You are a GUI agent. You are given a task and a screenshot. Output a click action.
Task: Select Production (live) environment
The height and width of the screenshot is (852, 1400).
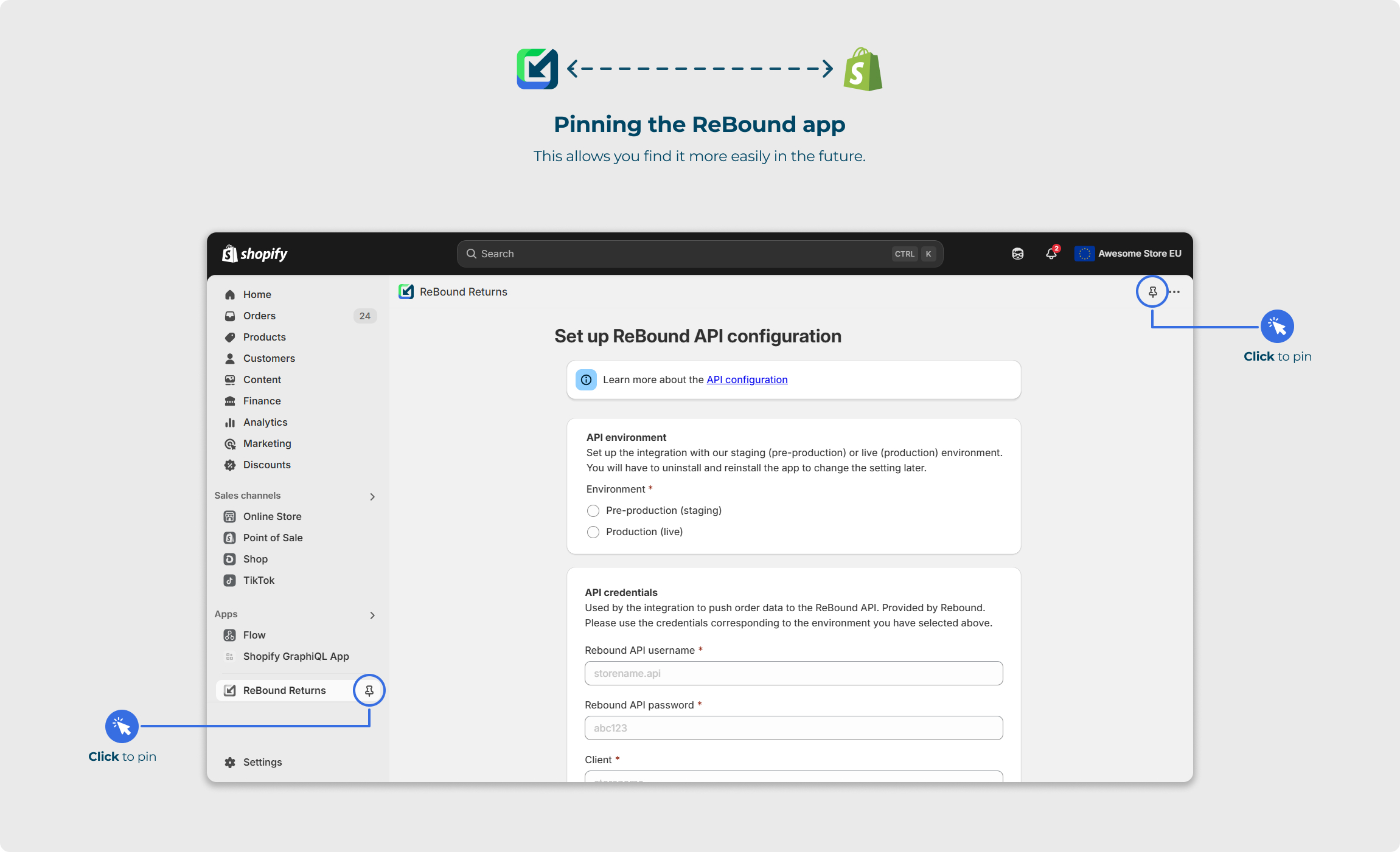click(x=593, y=532)
